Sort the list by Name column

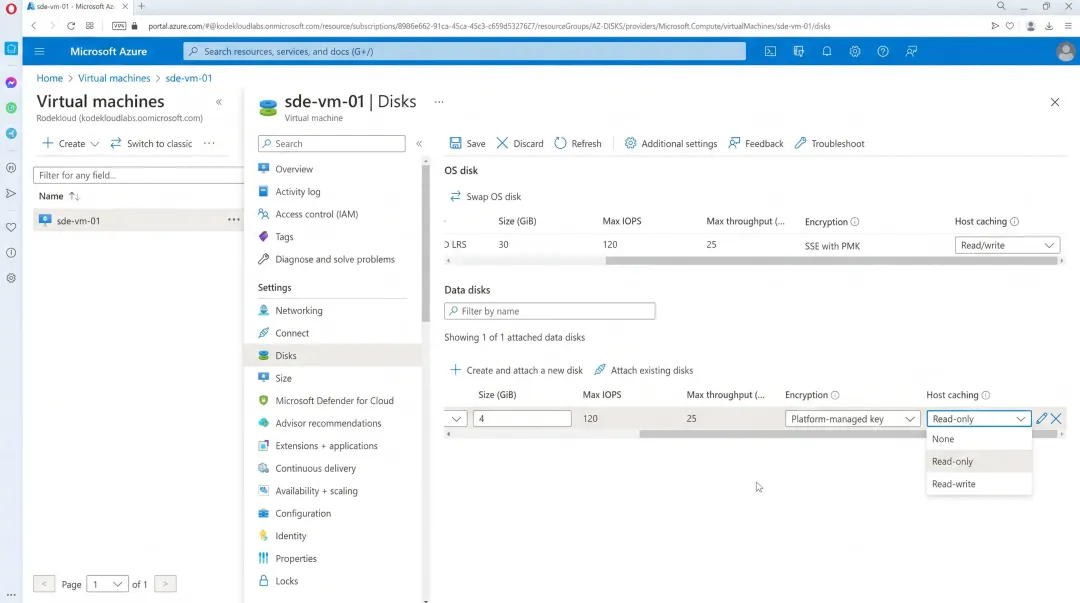click(59, 196)
